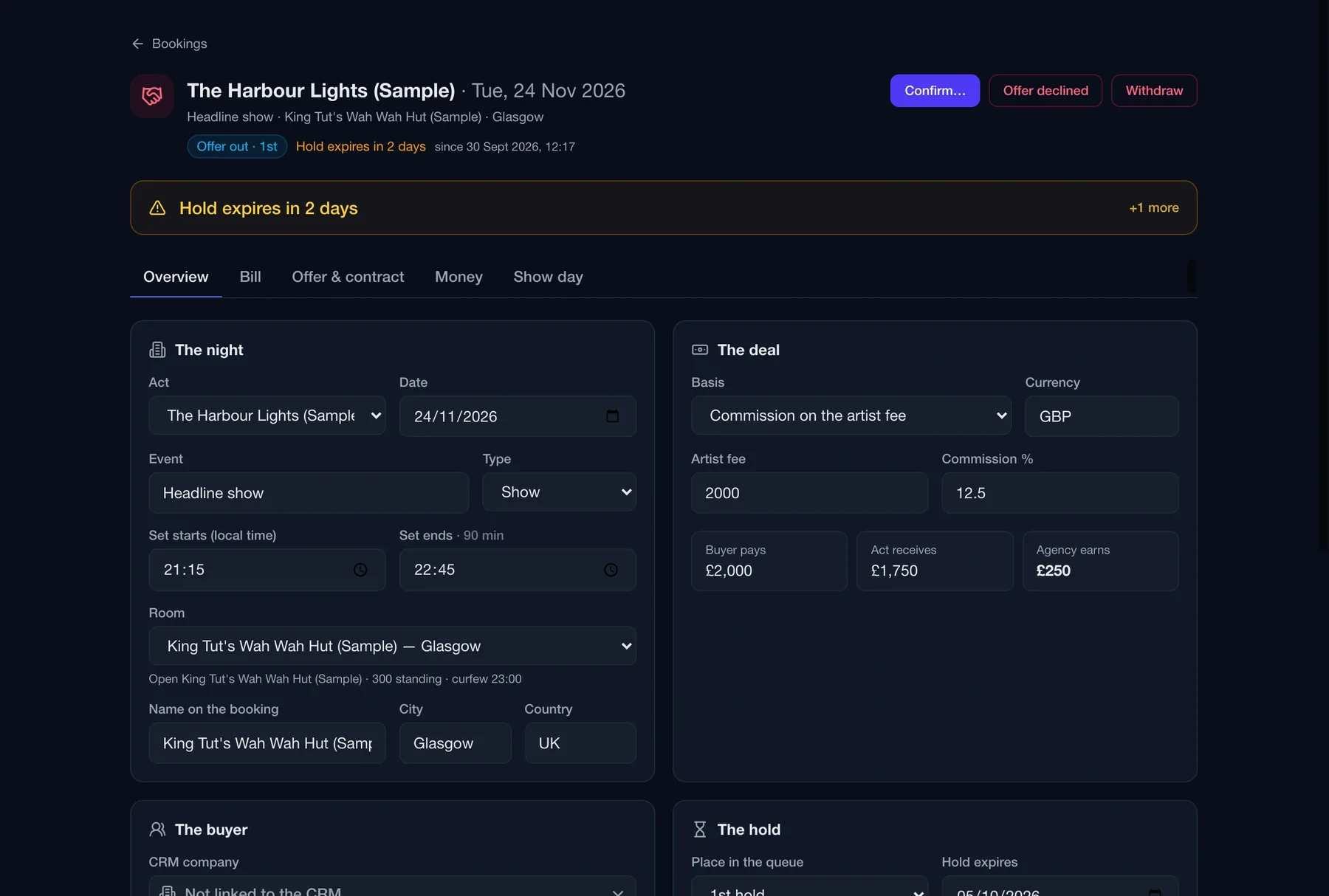Image resolution: width=1329 pixels, height=896 pixels.
Task: Open the Basis commission dropdown
Action: click(x=851, y=416)
